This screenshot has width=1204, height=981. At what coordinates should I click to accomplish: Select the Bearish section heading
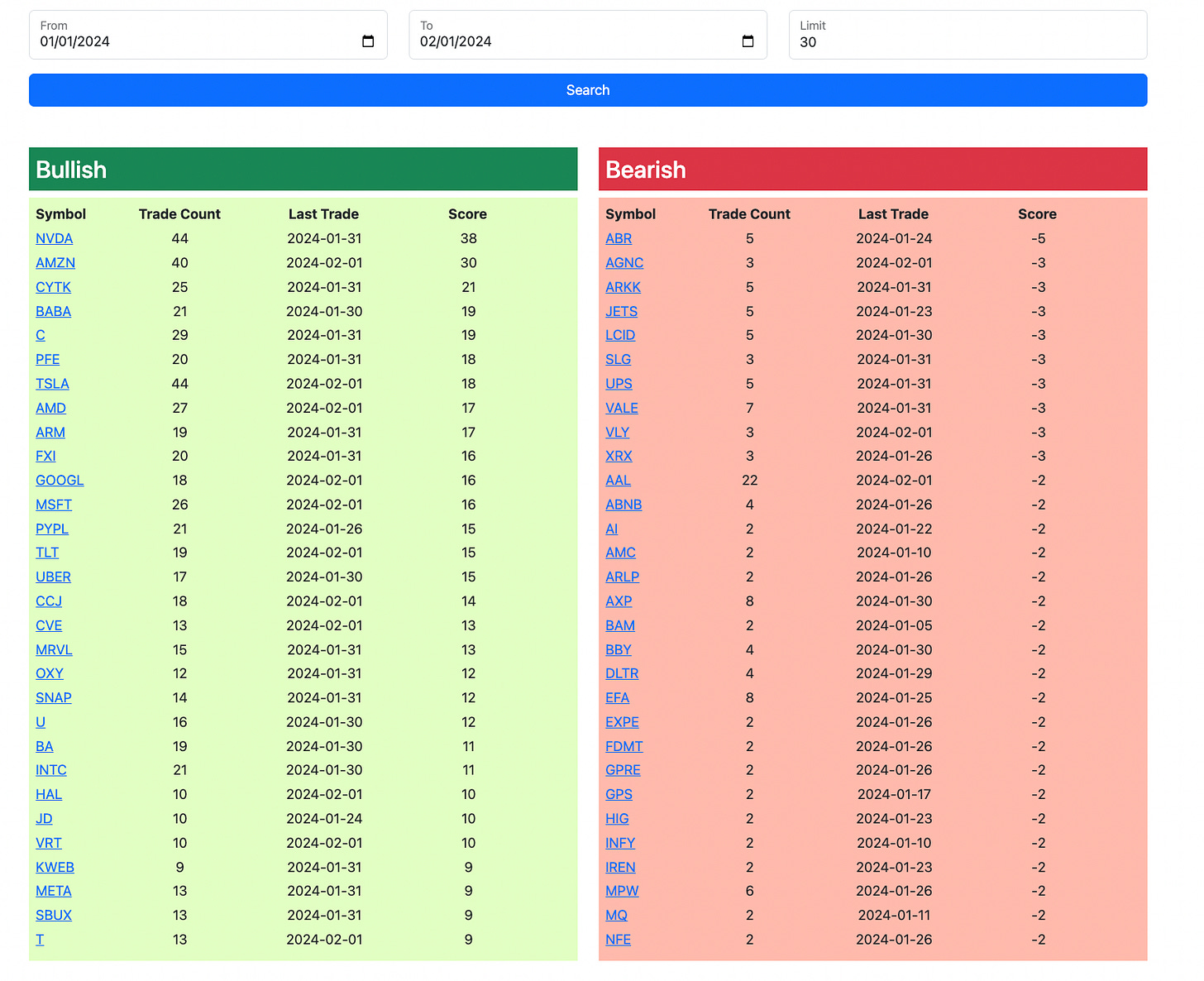click(x=646, y=170)
